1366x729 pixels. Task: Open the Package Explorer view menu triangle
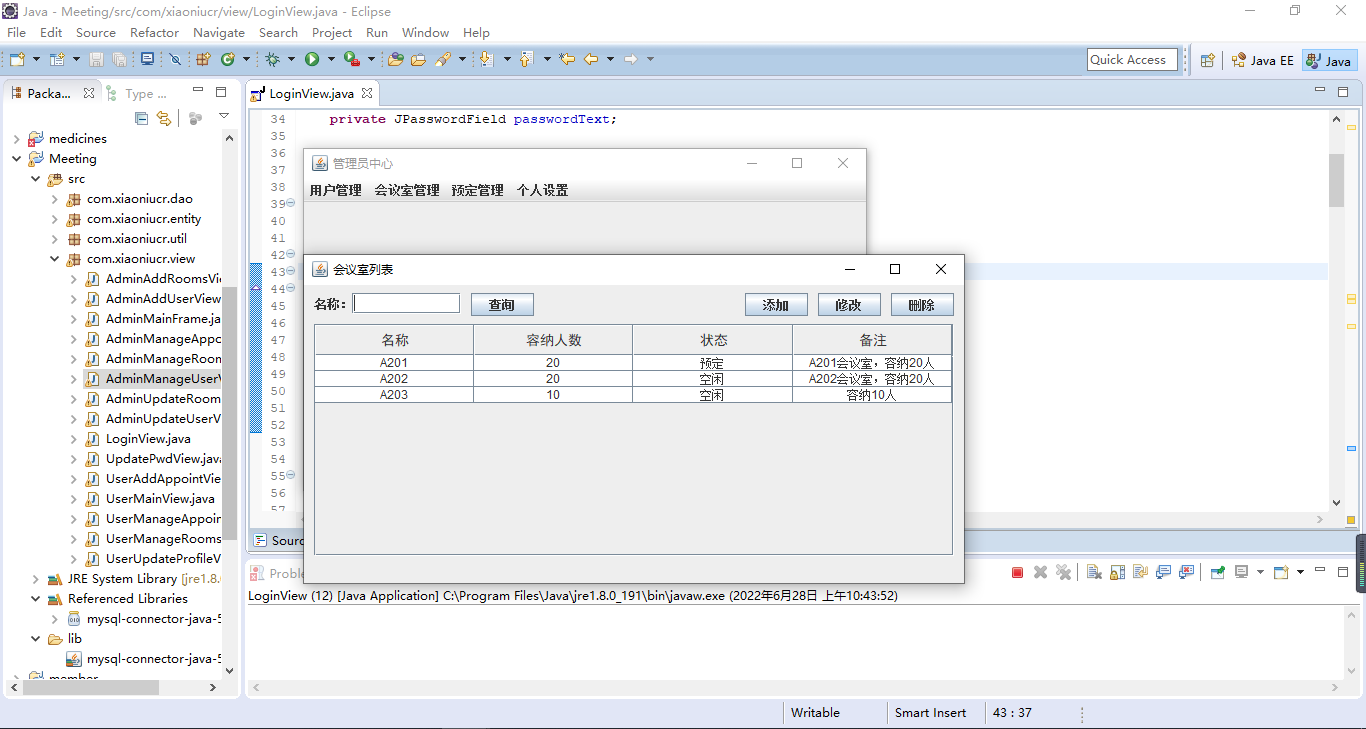(224, 117)
